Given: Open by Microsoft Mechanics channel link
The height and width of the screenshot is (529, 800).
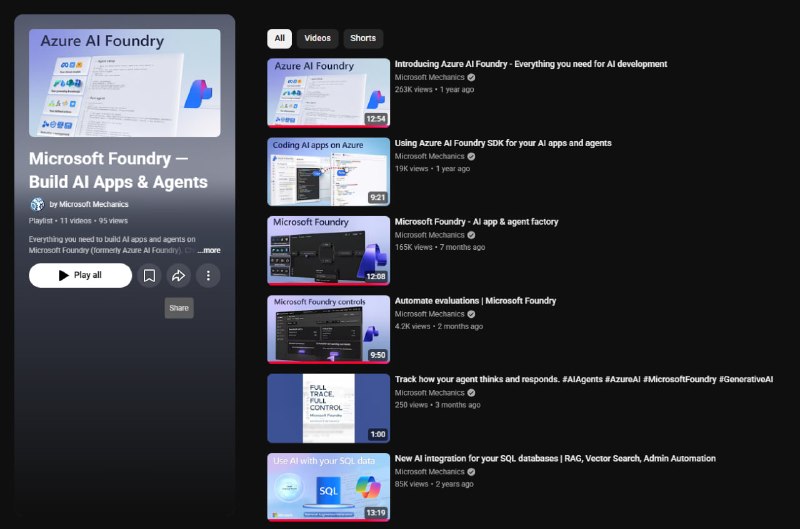Looking at the screenshot, I should click(89, 204).
